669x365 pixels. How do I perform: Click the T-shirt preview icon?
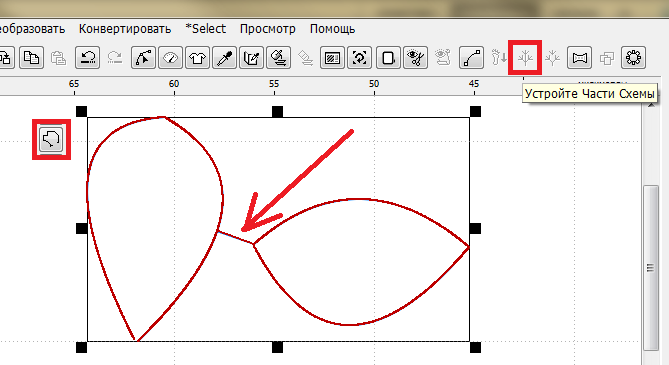[197, 58]
